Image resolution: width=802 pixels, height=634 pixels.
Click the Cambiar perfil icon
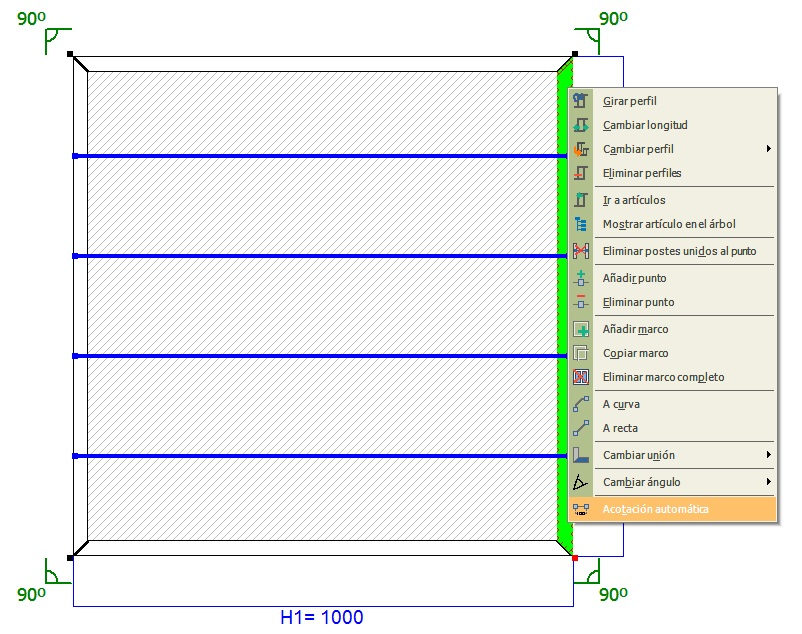(581, 149)
